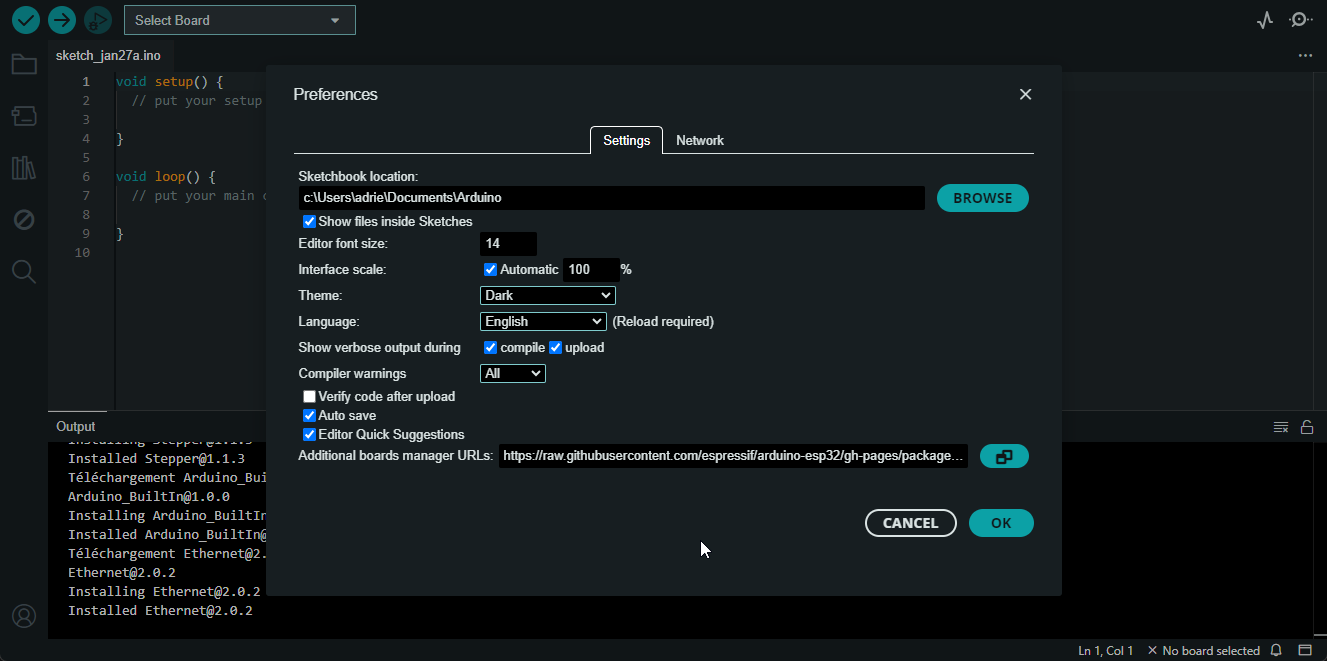Uncheck the Auto save checkbox
This screenshot has height=661, width=1327.
(310, 416)
